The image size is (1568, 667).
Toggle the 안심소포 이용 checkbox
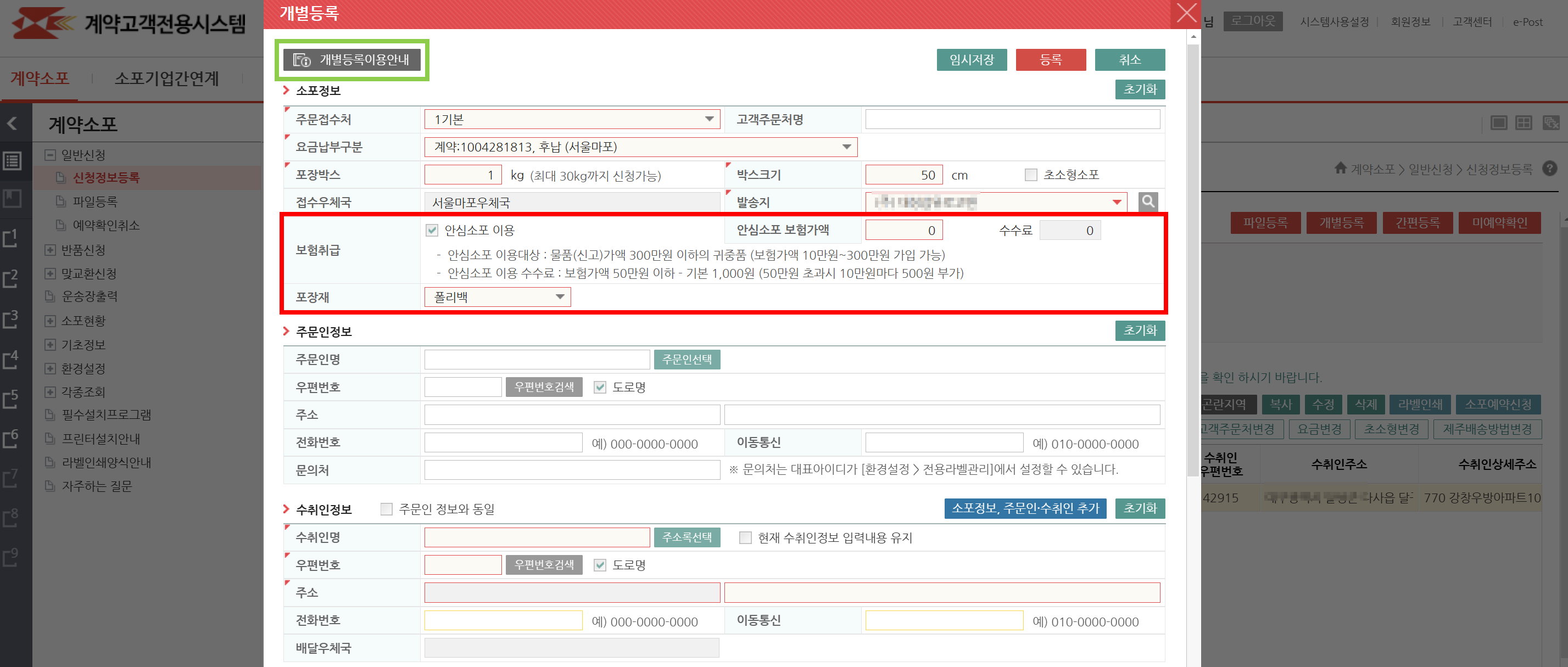(432, 230)
